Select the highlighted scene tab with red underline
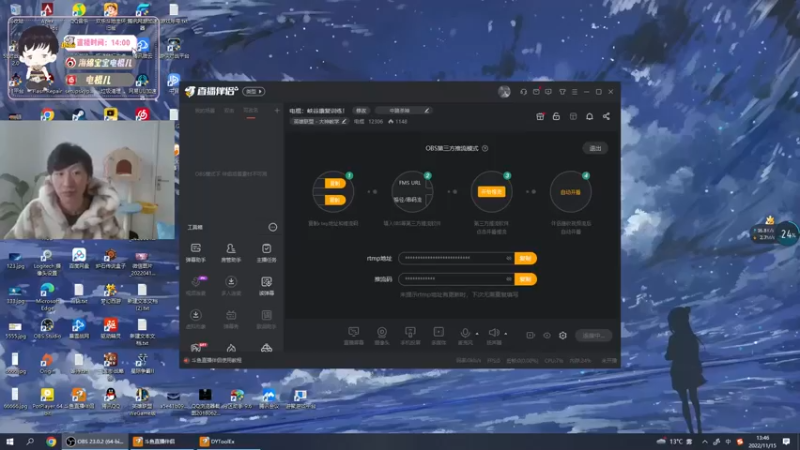Image resolution: width=800 pixels, height=450 pixels. click(x=251, y=111)
